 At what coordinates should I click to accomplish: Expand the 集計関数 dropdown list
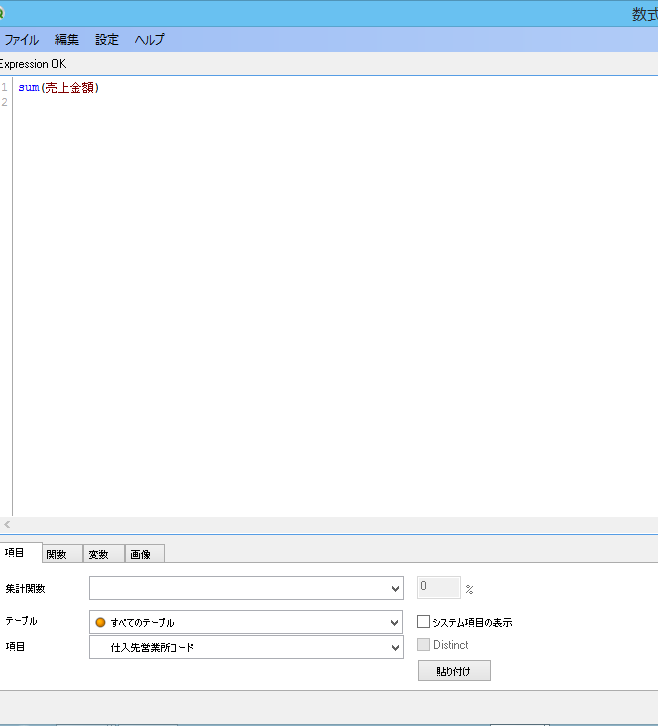(395, 589)
